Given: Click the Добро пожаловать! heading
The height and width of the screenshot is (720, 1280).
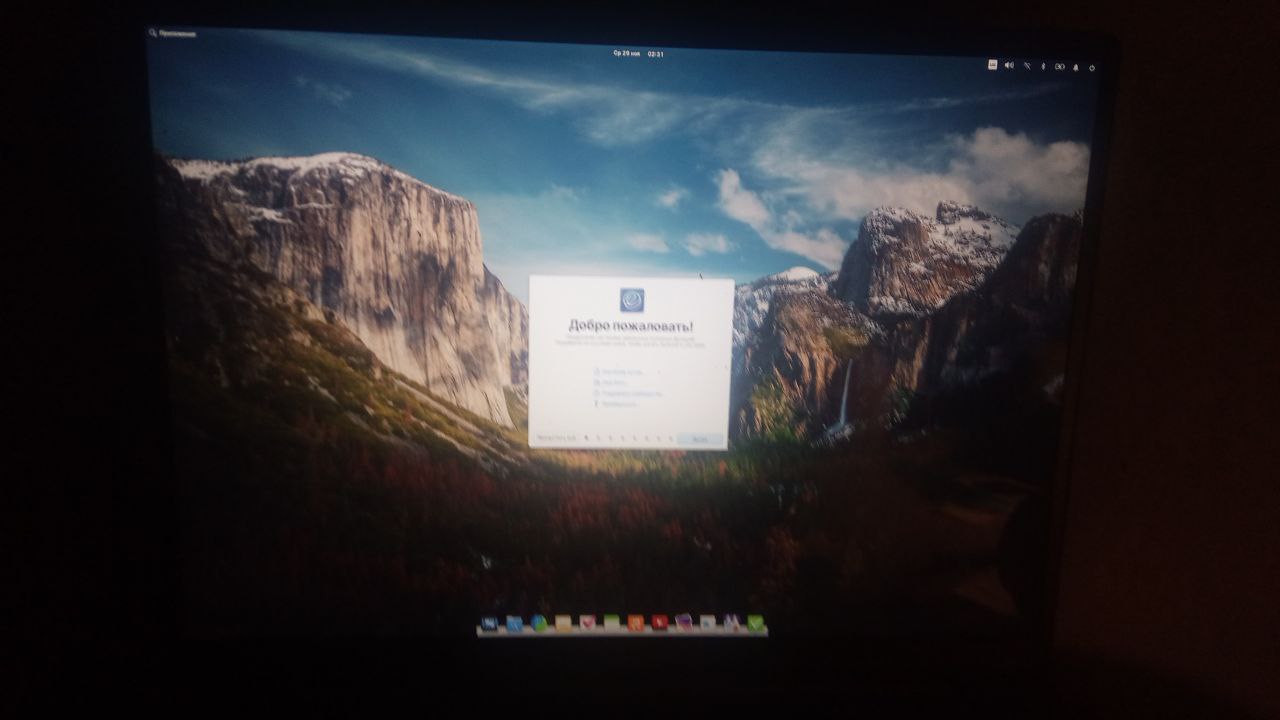Looking at the screenshot, I should [x=631, y=325].
